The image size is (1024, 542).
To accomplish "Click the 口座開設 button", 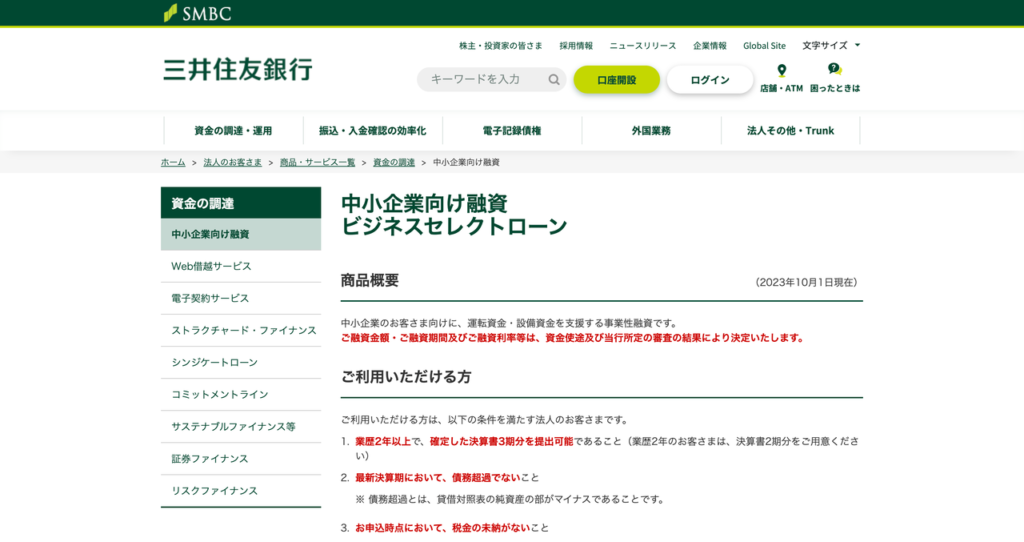I will [x=616, y=80].
